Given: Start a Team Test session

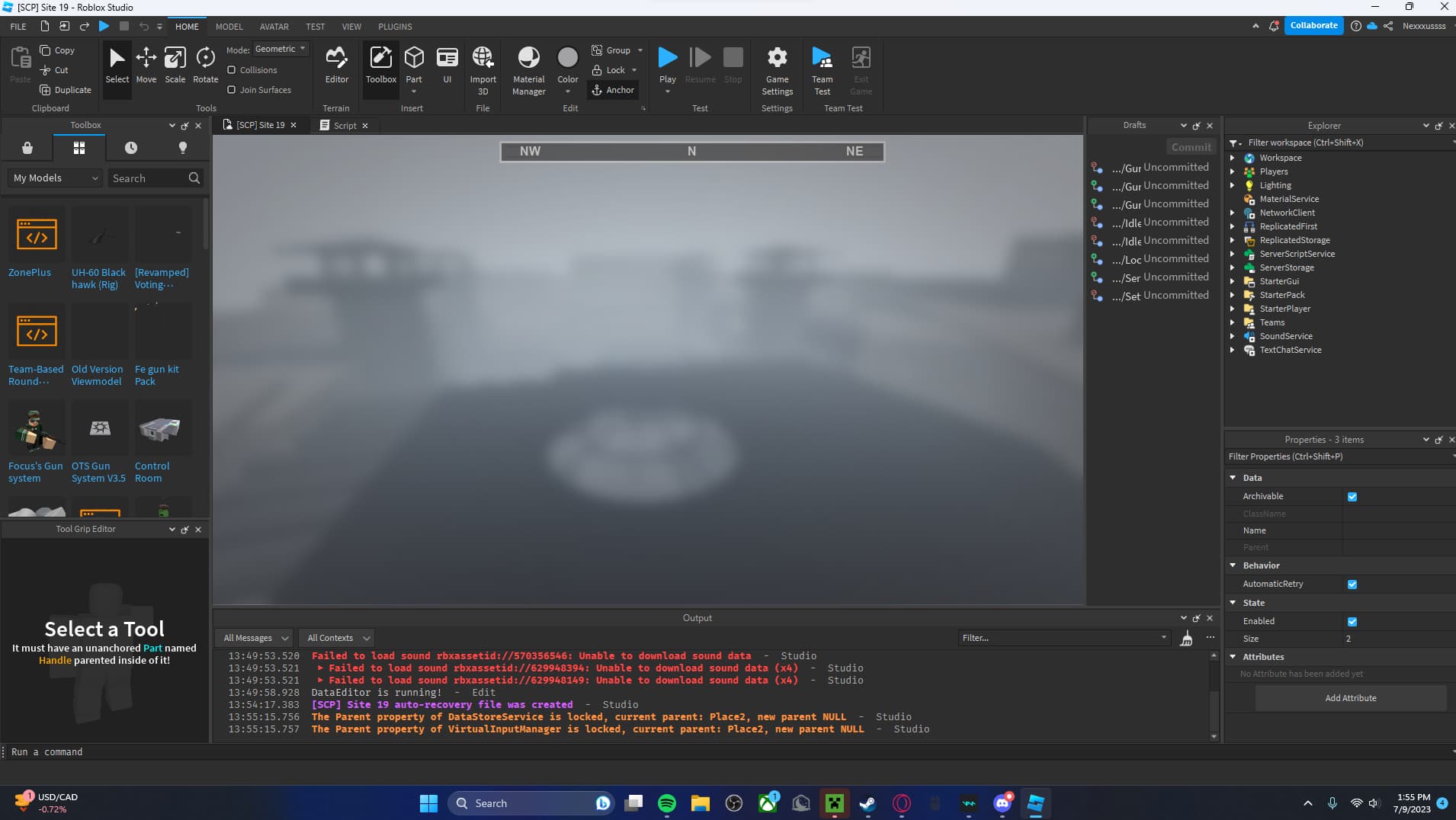Looking at the screenshot, I should coord(823,67).
